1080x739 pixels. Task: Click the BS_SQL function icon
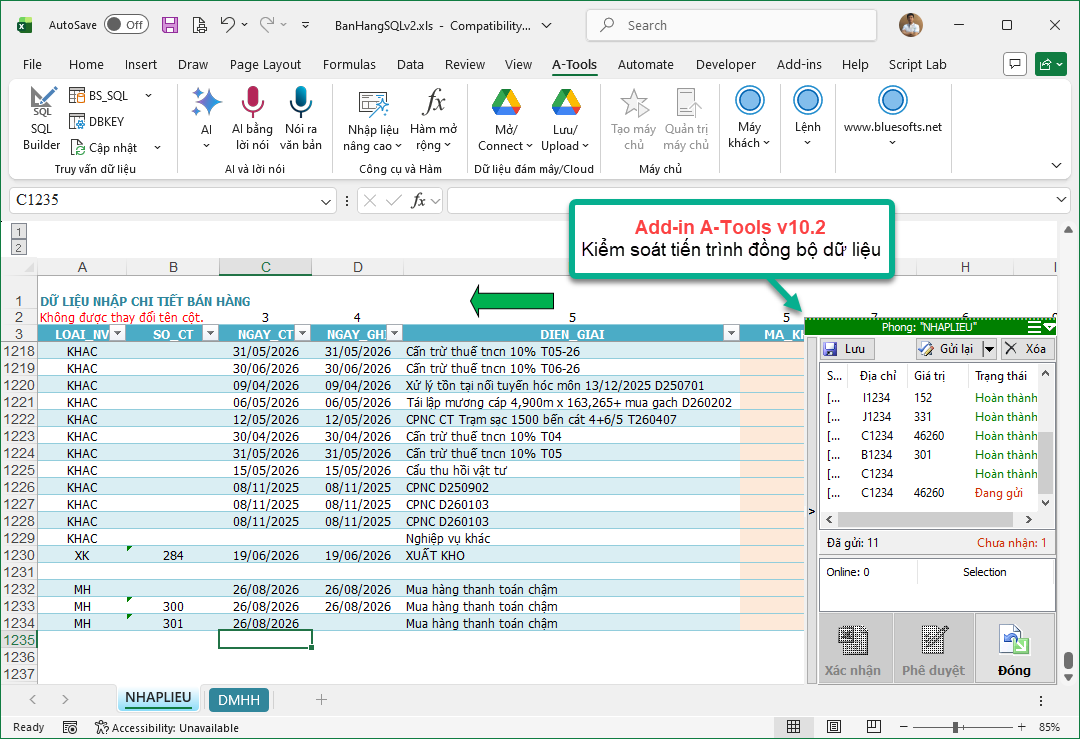(x=77, y=96)
